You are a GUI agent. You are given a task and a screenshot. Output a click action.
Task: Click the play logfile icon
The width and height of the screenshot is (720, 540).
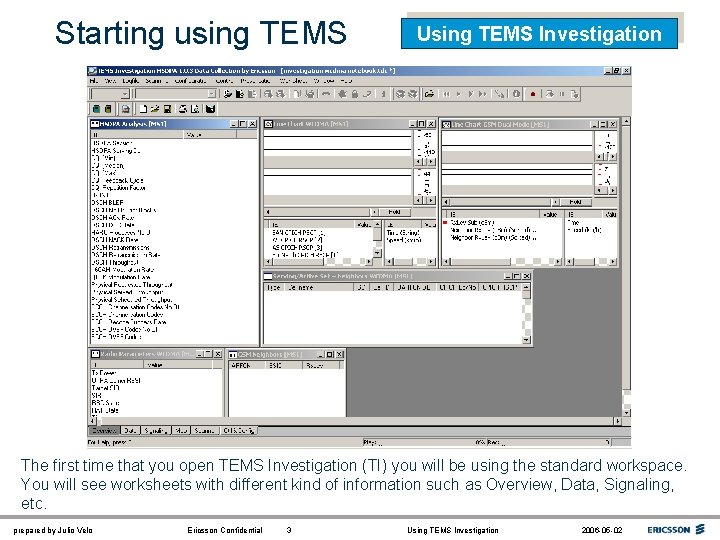[458, 94]
